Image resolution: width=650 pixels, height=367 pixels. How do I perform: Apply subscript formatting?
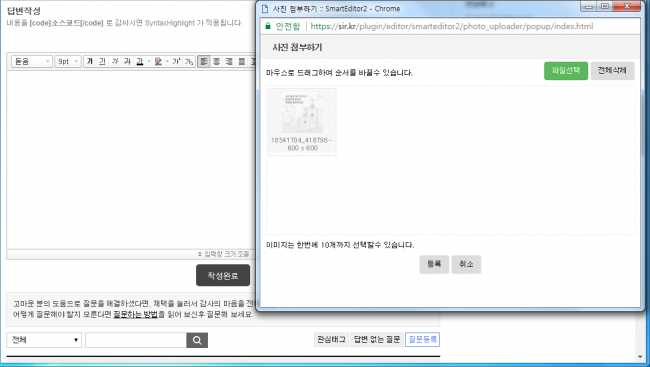pyautogui.click(x=189, y=61)
